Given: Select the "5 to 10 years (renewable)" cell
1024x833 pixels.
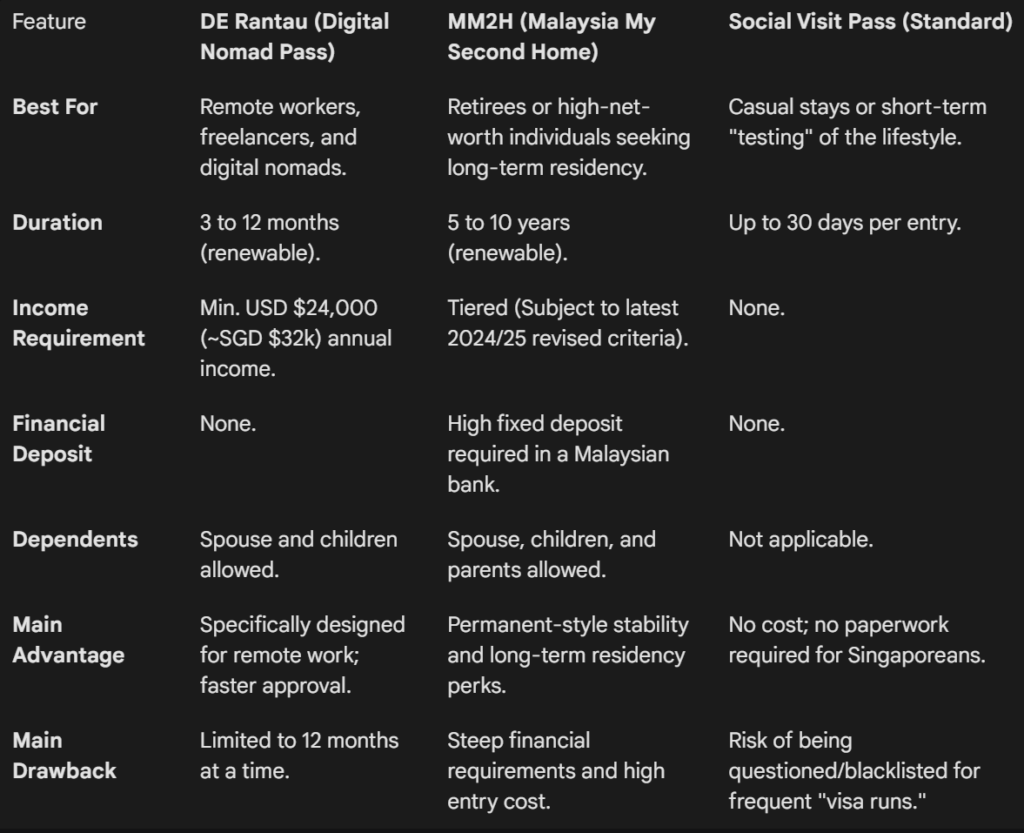Looking at the screenshot, I should [x=508, y=238].
